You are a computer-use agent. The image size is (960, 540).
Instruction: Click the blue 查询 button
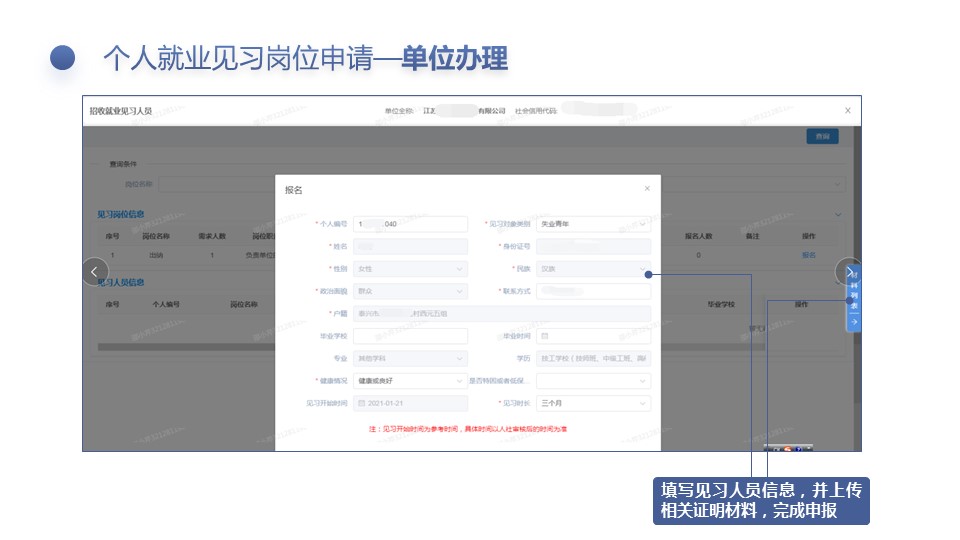[822, 137]
